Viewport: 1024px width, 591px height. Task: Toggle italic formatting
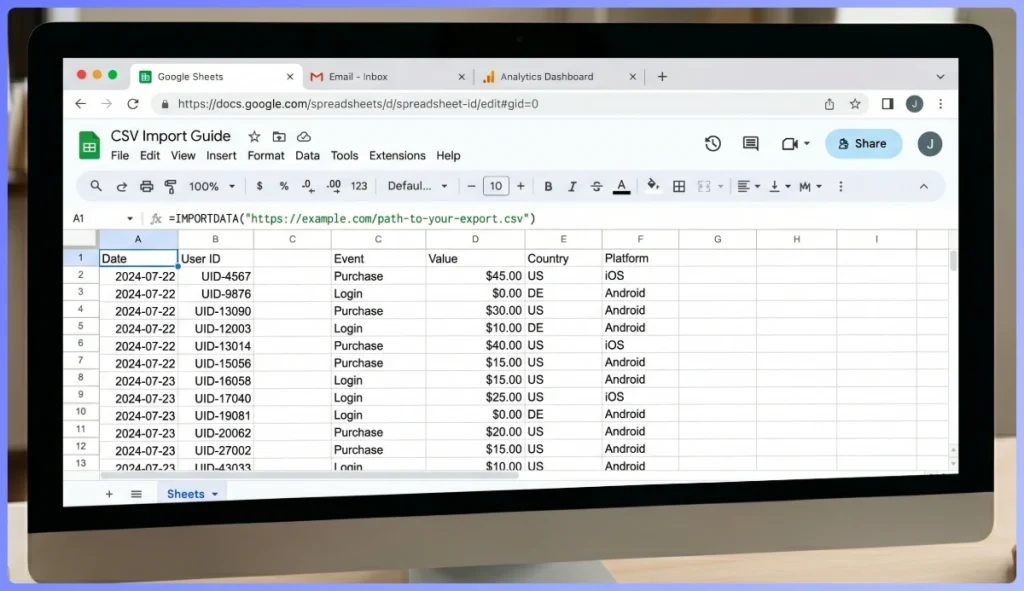(572, 186)
